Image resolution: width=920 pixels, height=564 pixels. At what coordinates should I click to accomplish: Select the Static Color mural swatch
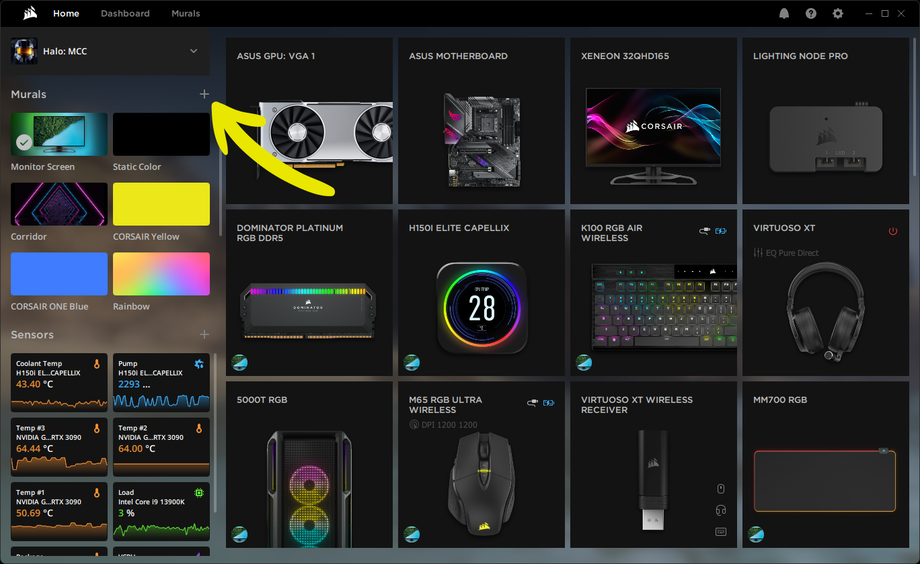(161, 134)
